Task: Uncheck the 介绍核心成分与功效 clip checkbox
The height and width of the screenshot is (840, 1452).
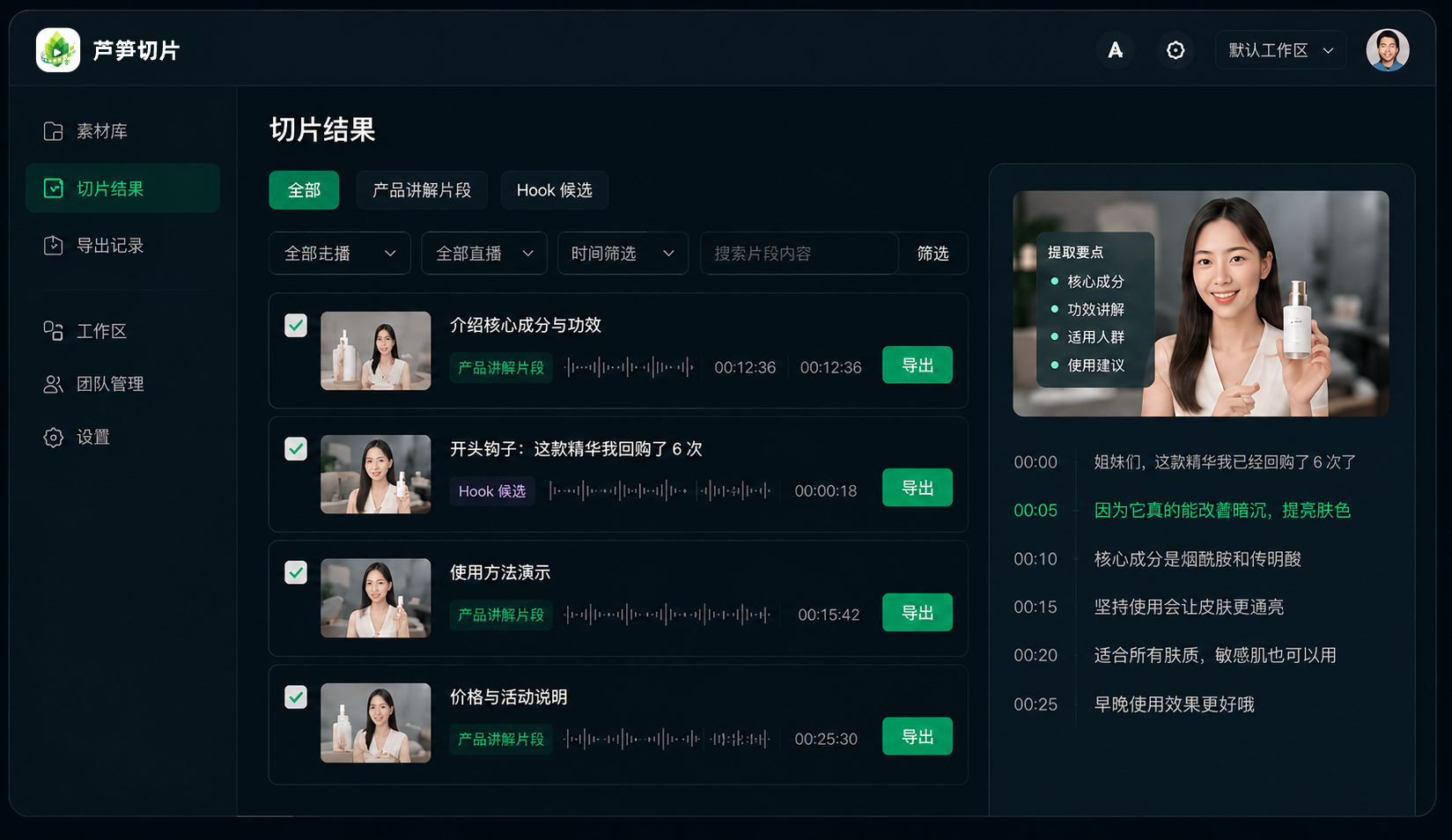Action: pos(296,325)
